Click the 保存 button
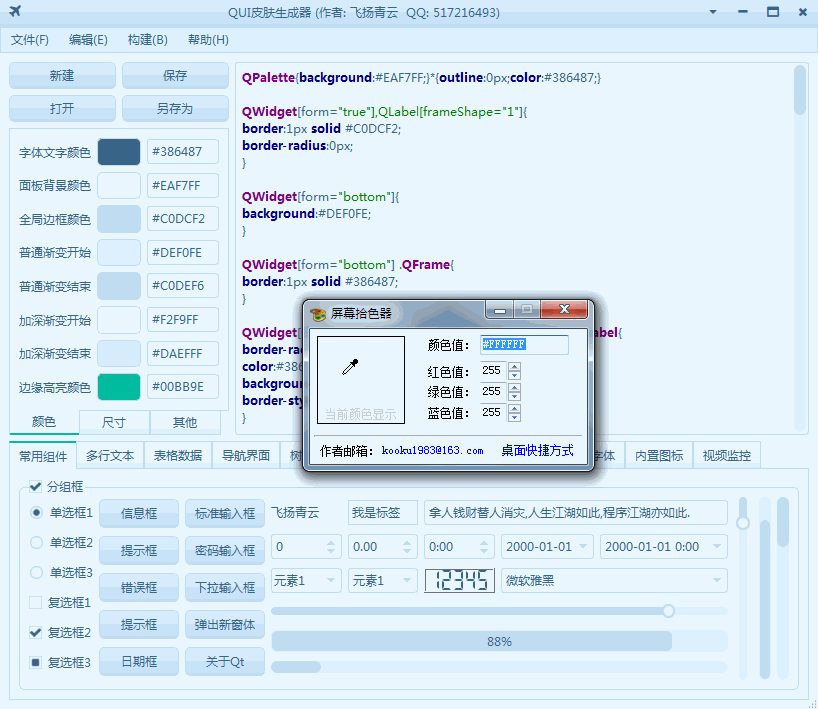The image size is (818, 709). 175,76
